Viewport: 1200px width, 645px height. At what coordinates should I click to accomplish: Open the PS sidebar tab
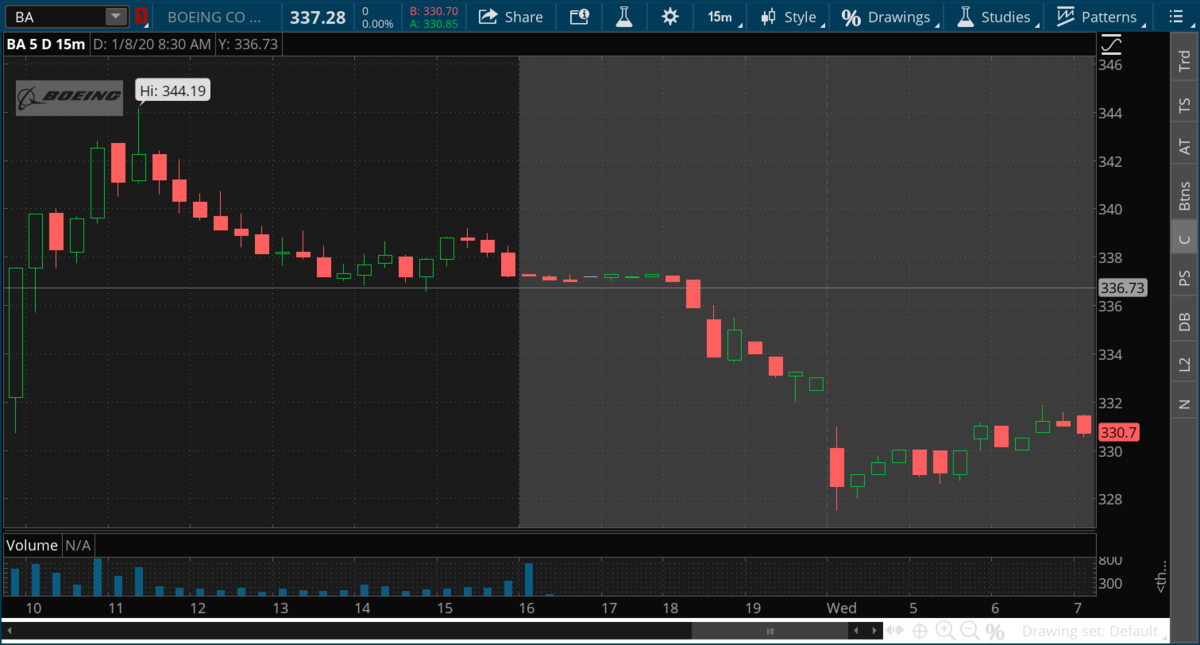[x=1184, y=278]
